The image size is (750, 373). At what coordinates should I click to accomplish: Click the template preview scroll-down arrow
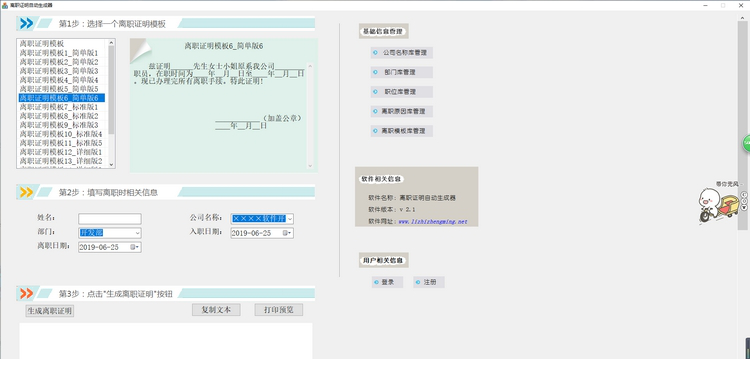click(310, 165)
